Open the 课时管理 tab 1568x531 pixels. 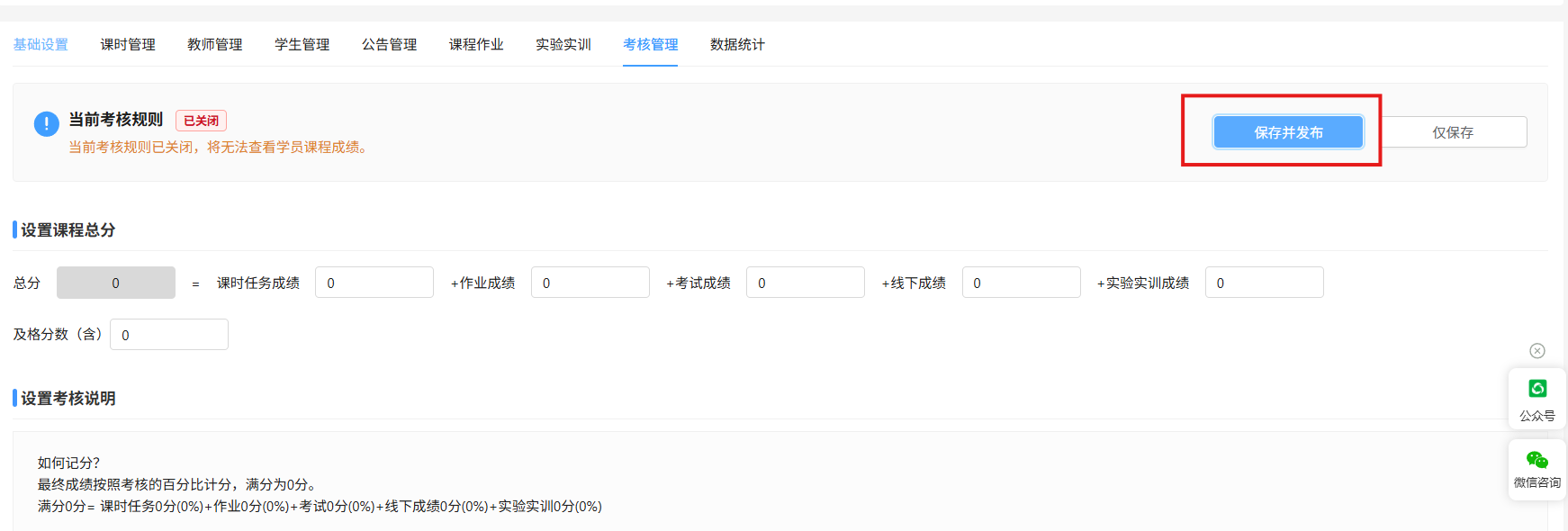(x=128, y=44)
